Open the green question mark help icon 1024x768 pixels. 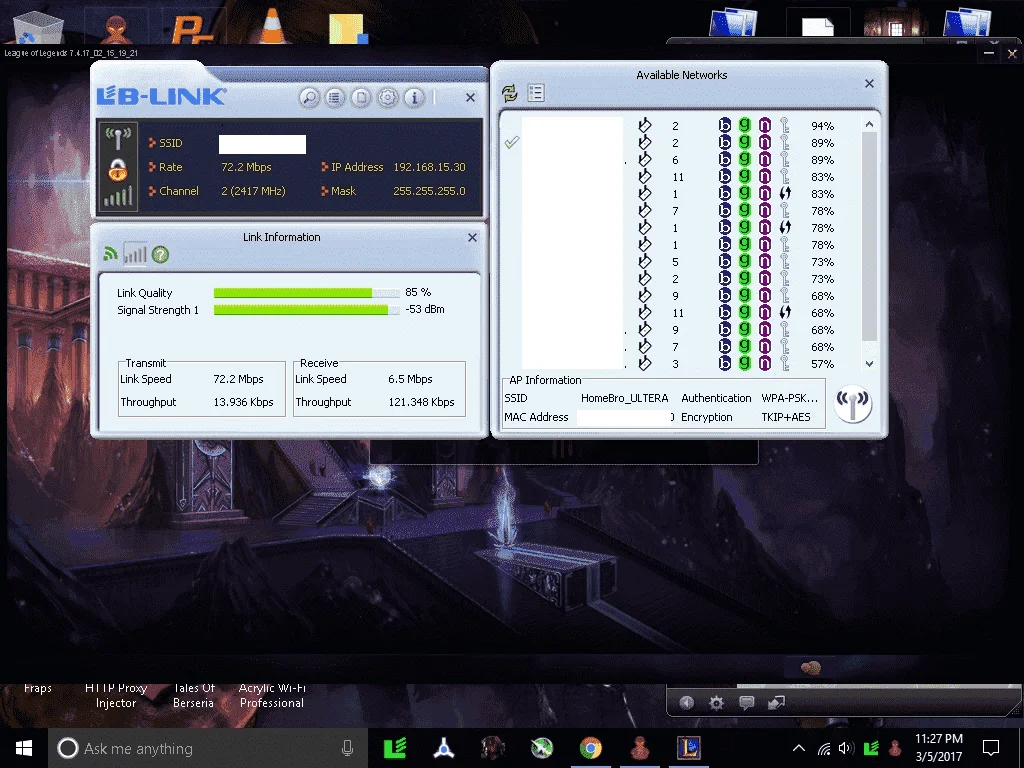click(x=161, y=255)
